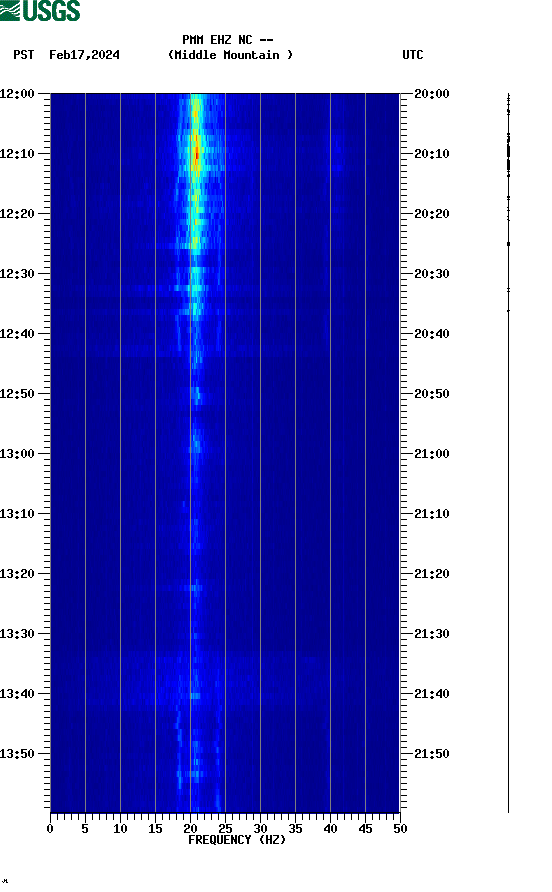Image resolution: width=552 pixels, height=892 pixels.
Task: Click the '20' frequency axis label
Action: pos(190,829)
